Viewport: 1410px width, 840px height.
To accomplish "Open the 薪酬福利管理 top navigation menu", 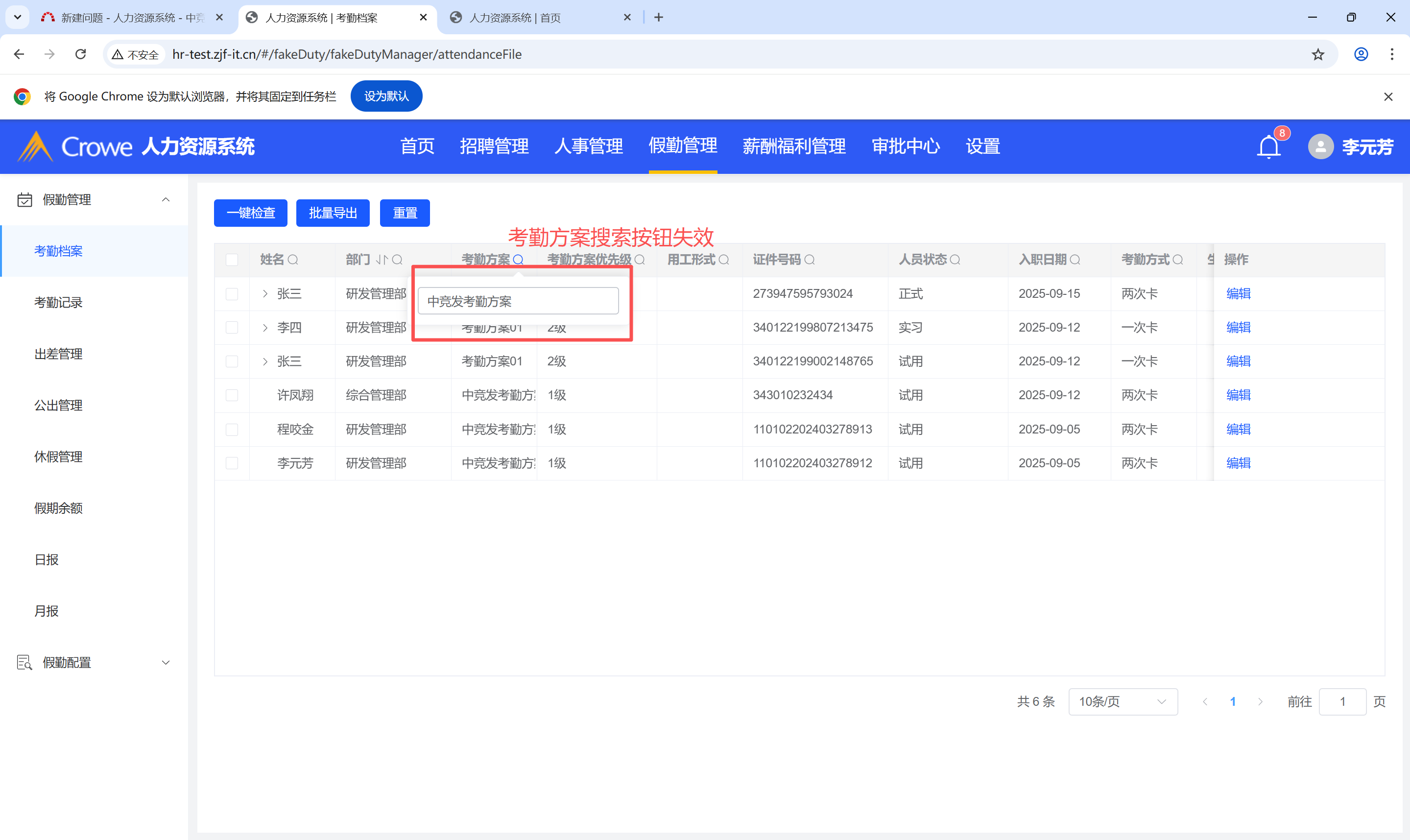I will click(x=794, y=146).
